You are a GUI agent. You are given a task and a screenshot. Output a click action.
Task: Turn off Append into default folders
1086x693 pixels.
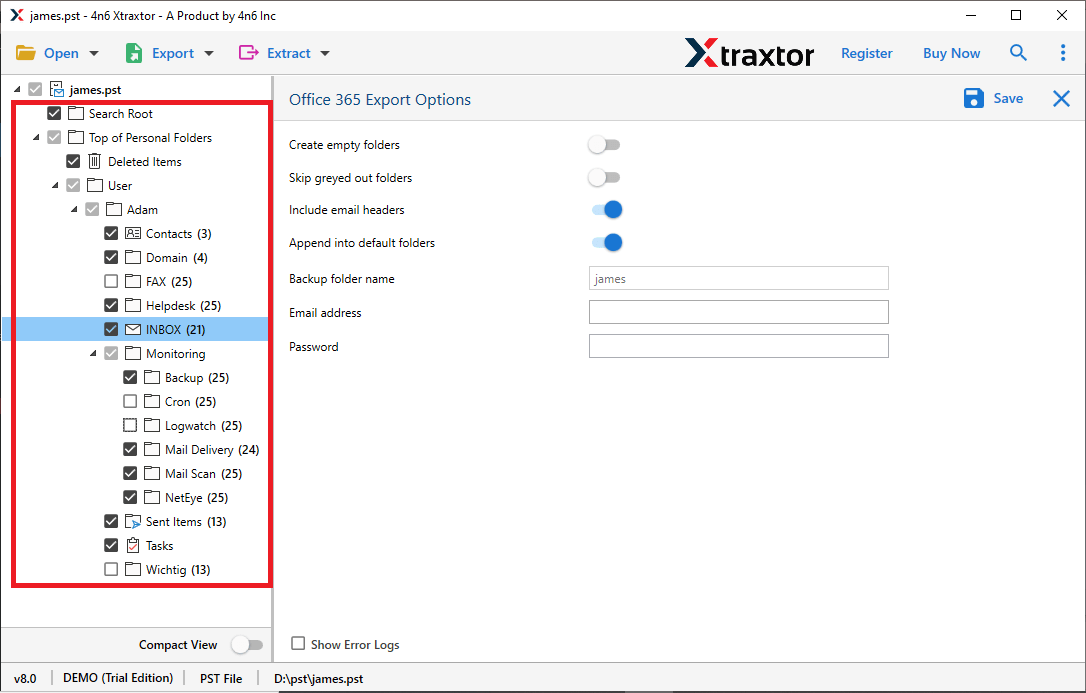pos(607,242)
